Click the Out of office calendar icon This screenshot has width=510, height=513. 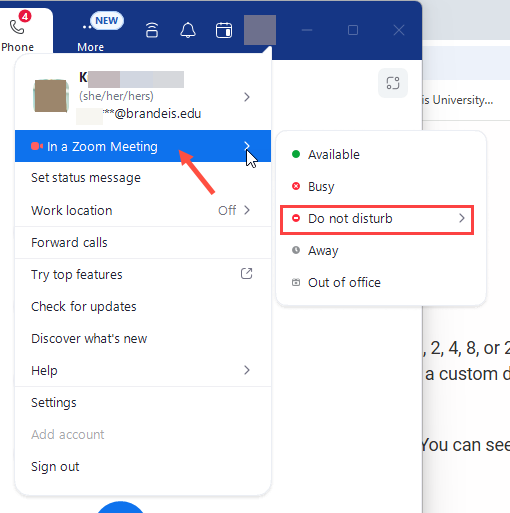point(296,282)
